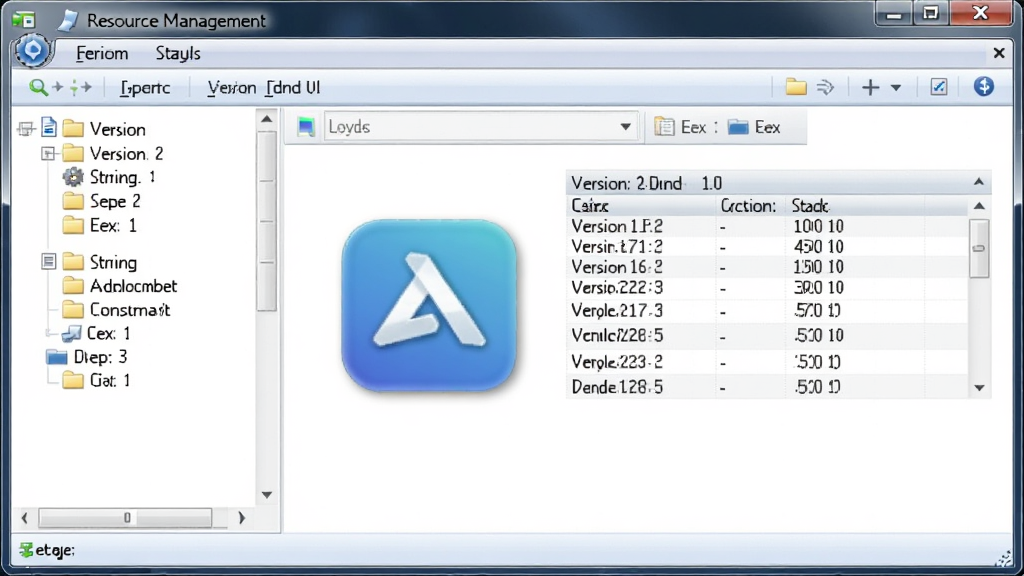This screenshot has height=576, width=1024.
Task: Select the Version 1.F.2 table row
Action: point(767,227)
